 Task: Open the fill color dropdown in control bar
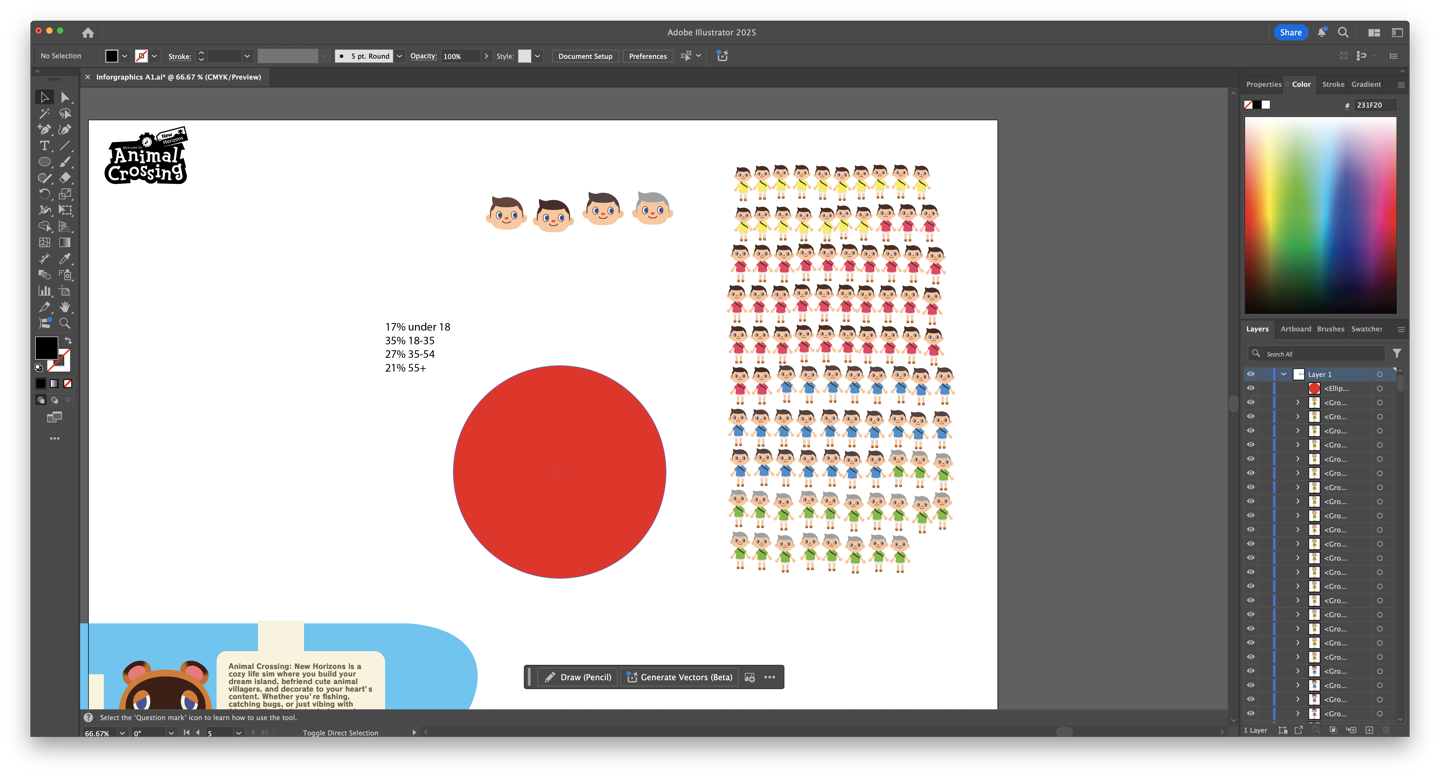(x=124, y=56)
